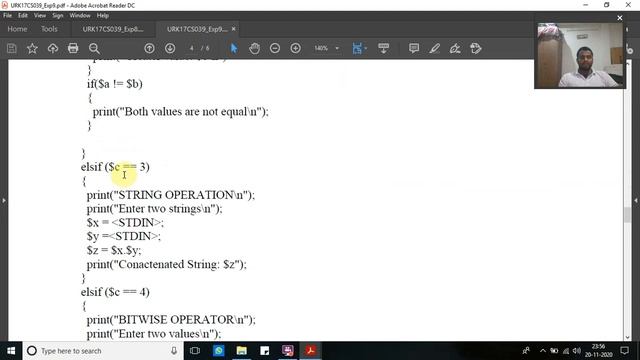This screenshot has height=360, width=640.
Task: Open Task View on the taskbar
Action: tap(195, 351)
